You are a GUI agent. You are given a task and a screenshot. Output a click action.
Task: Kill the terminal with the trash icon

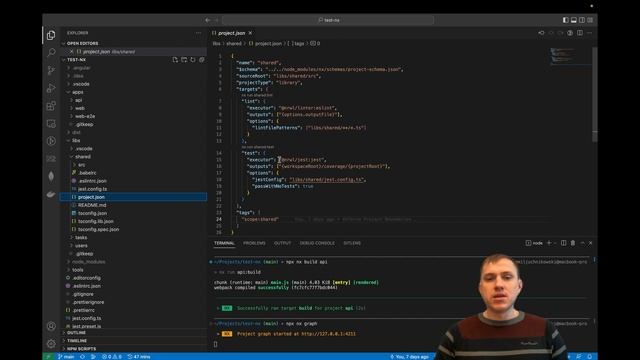click(573, 243)
